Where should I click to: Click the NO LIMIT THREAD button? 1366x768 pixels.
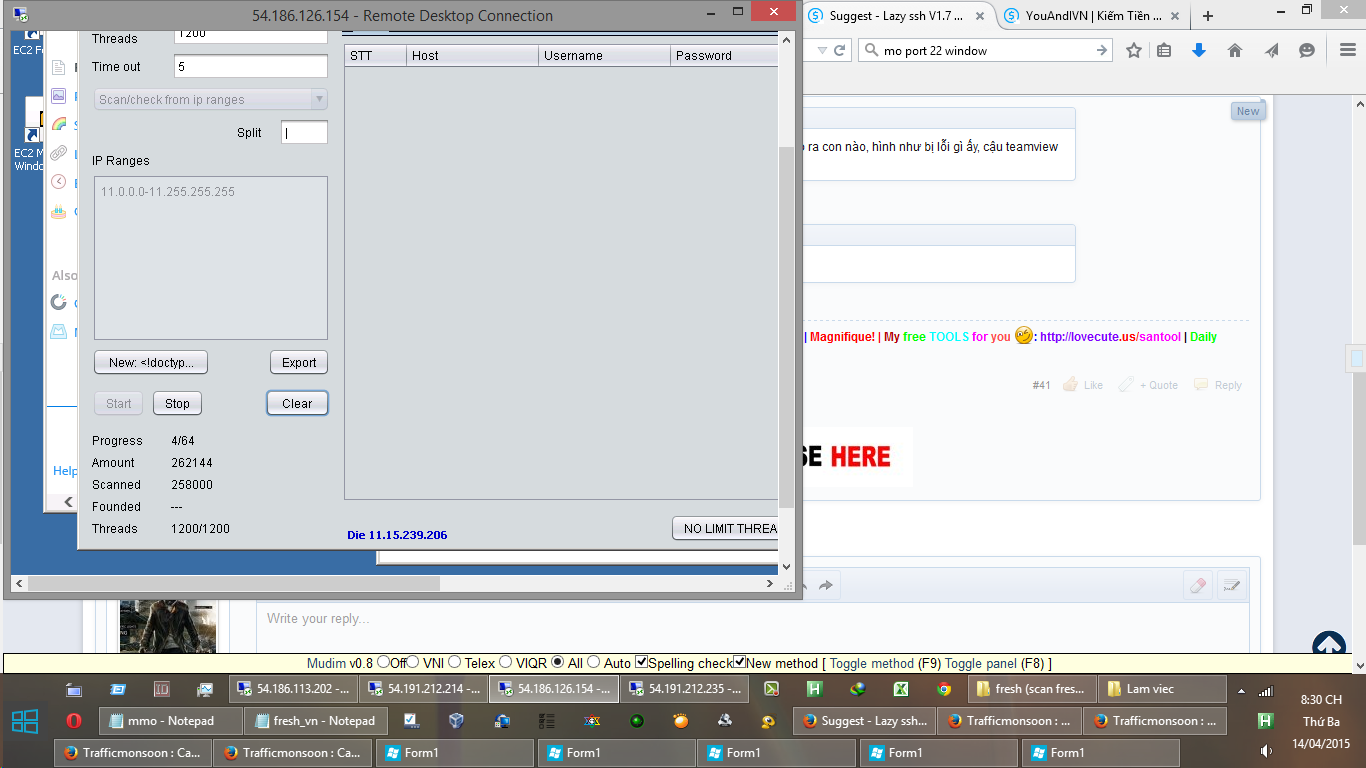click(725, 528)
